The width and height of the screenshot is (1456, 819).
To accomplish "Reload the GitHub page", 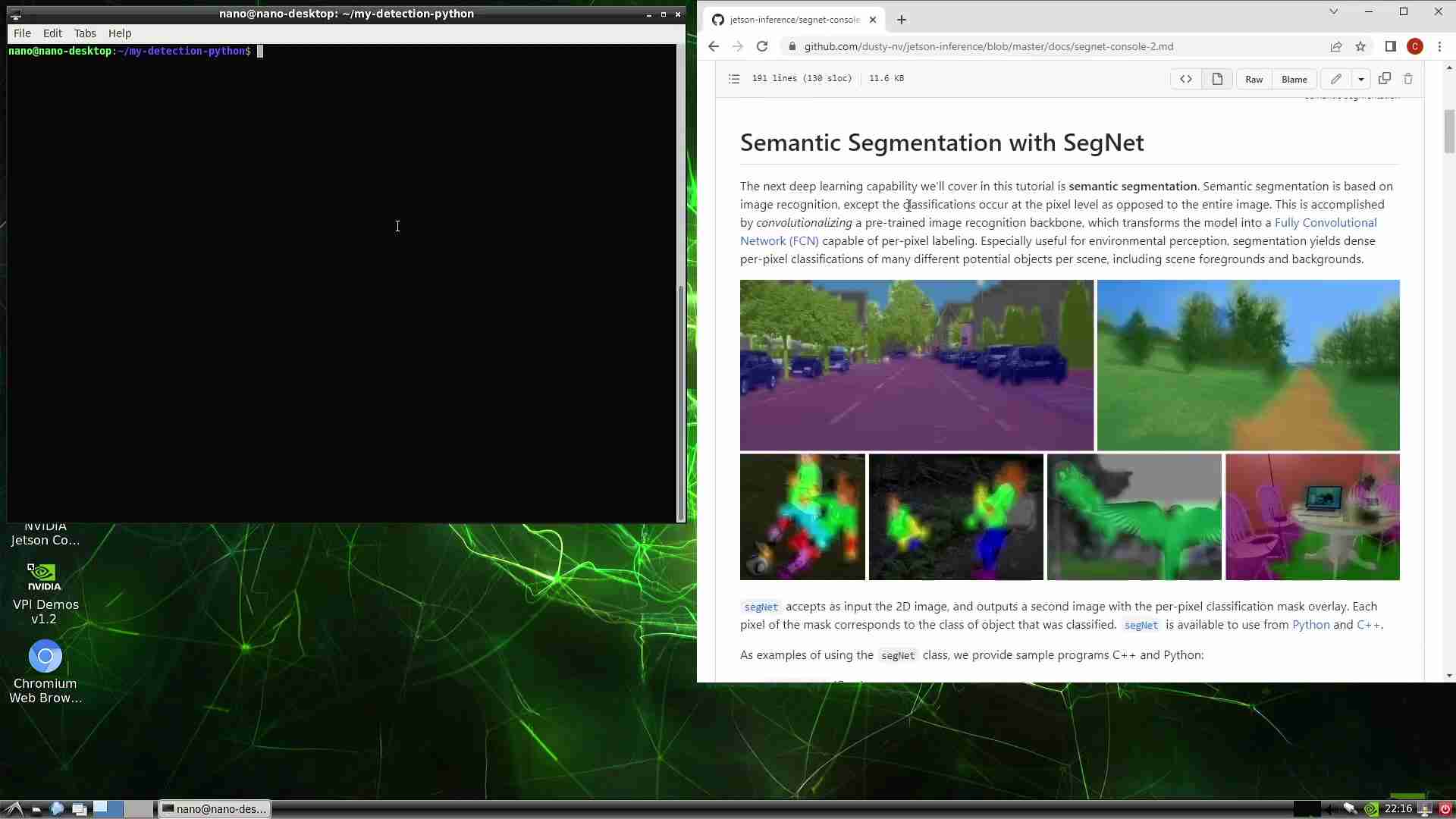I will pos(761,46).
